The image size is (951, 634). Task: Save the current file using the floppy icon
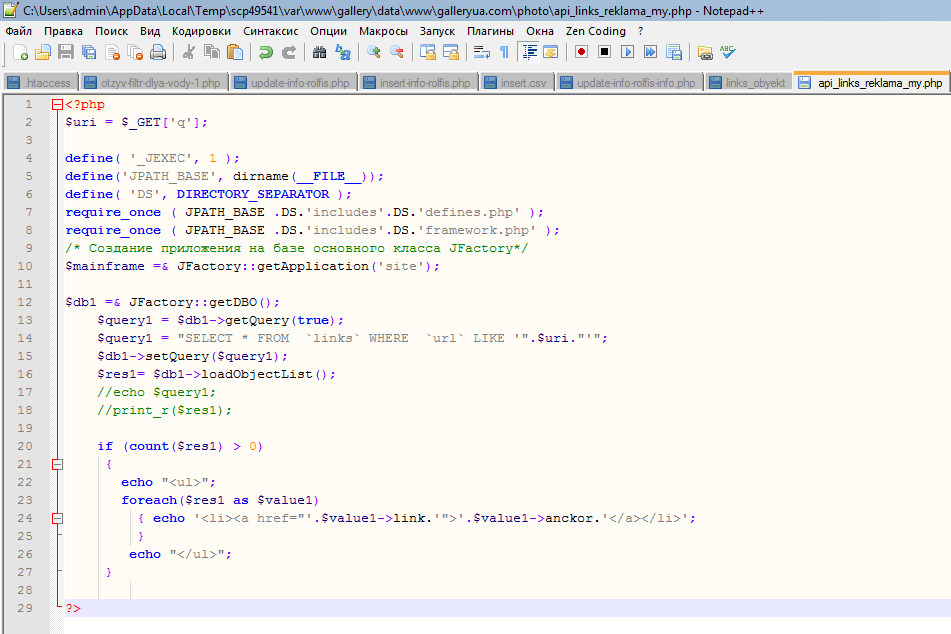click(x=66, y=53)
